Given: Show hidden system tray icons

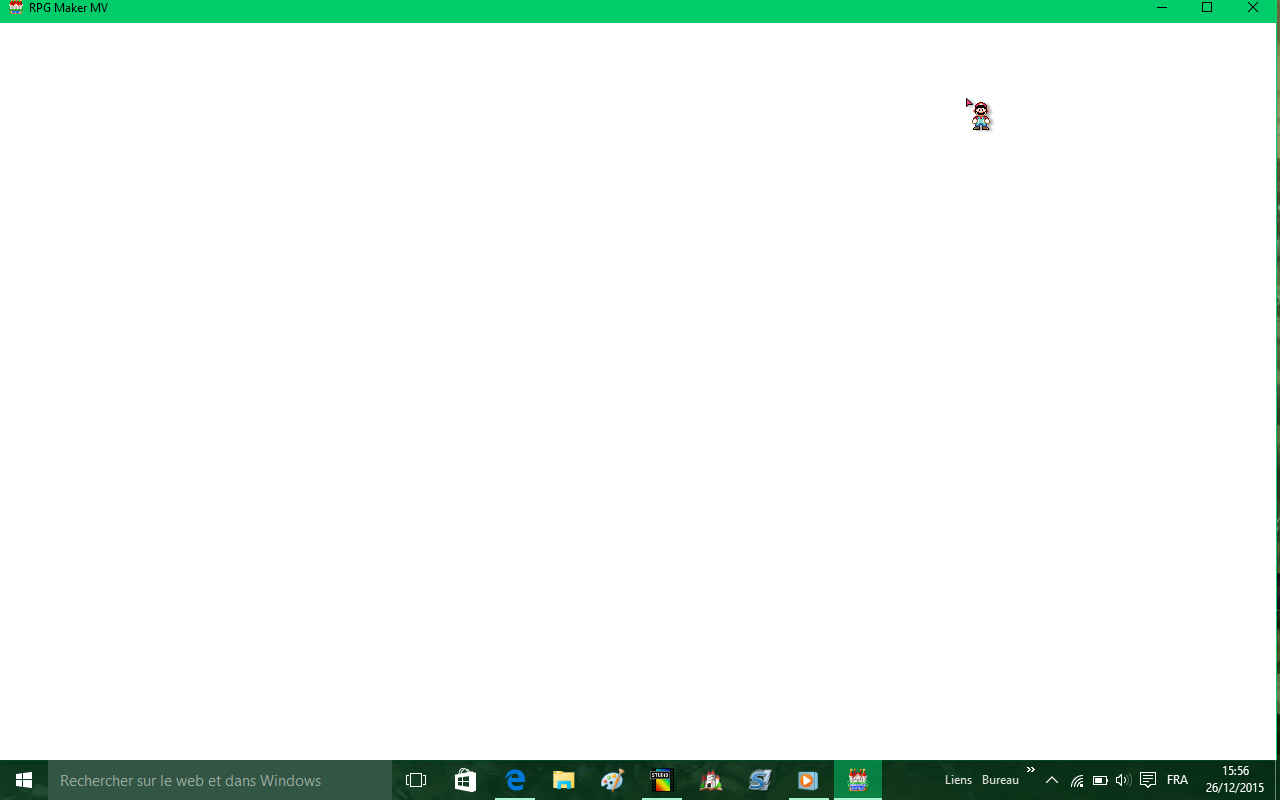Looking at the screenshot, I should click(1051, 780).
